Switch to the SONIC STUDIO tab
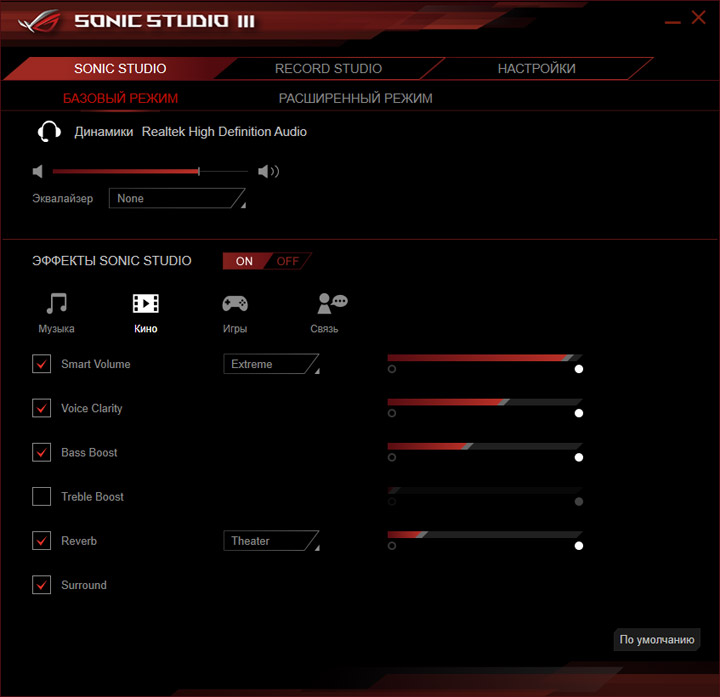This screenshot has height=697, width=720. [x=120, y=68]
